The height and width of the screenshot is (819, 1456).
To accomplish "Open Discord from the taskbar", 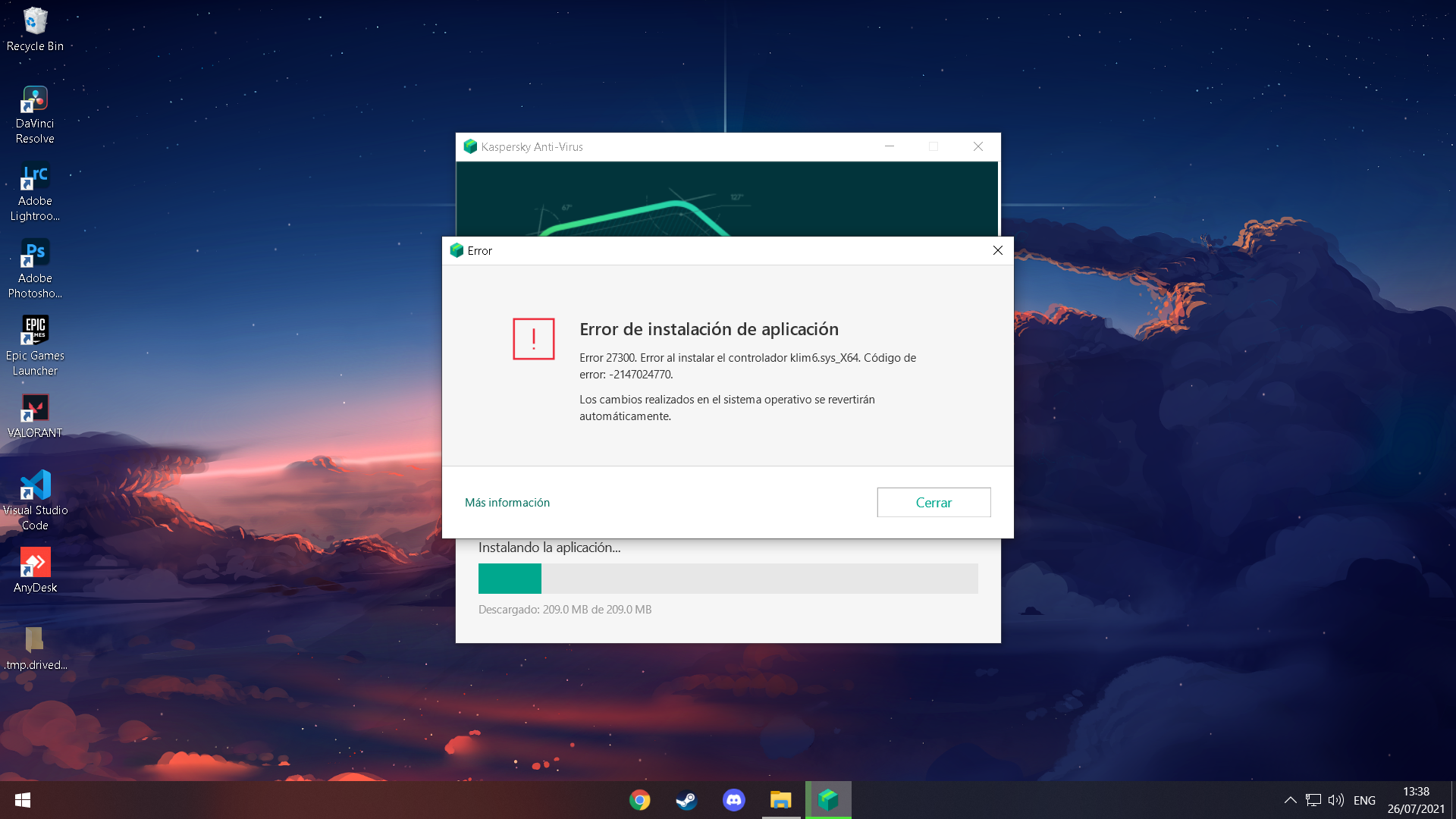I will 733,800.
